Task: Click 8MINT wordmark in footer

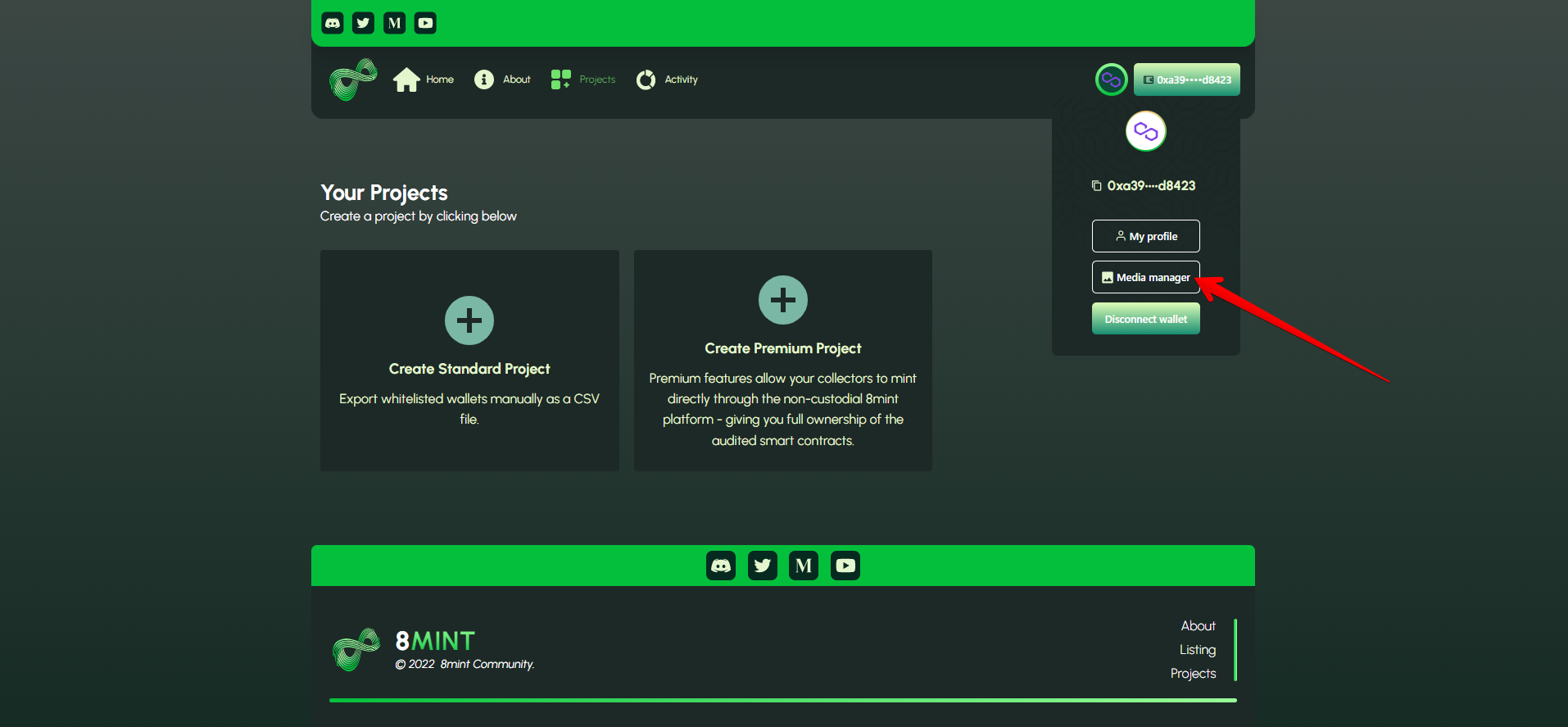Action: pos(435,641)
